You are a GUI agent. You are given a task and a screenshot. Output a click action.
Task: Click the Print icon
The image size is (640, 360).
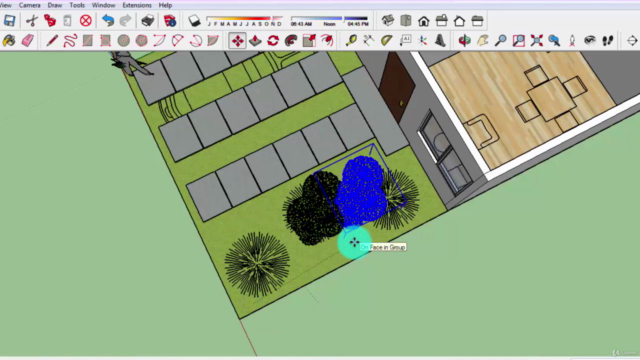click(147, 20)
